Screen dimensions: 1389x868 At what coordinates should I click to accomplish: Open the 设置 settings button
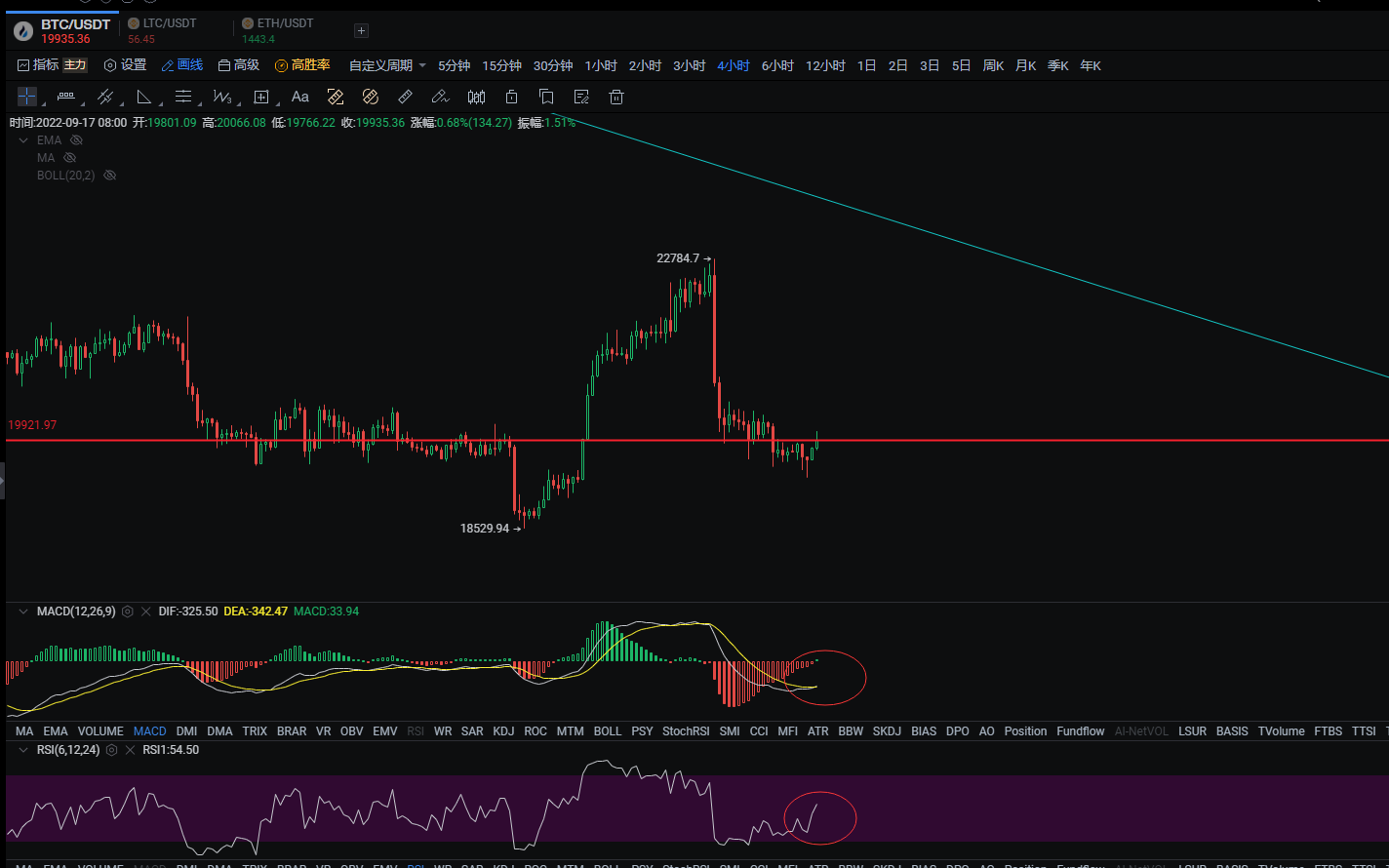(125, 65)
